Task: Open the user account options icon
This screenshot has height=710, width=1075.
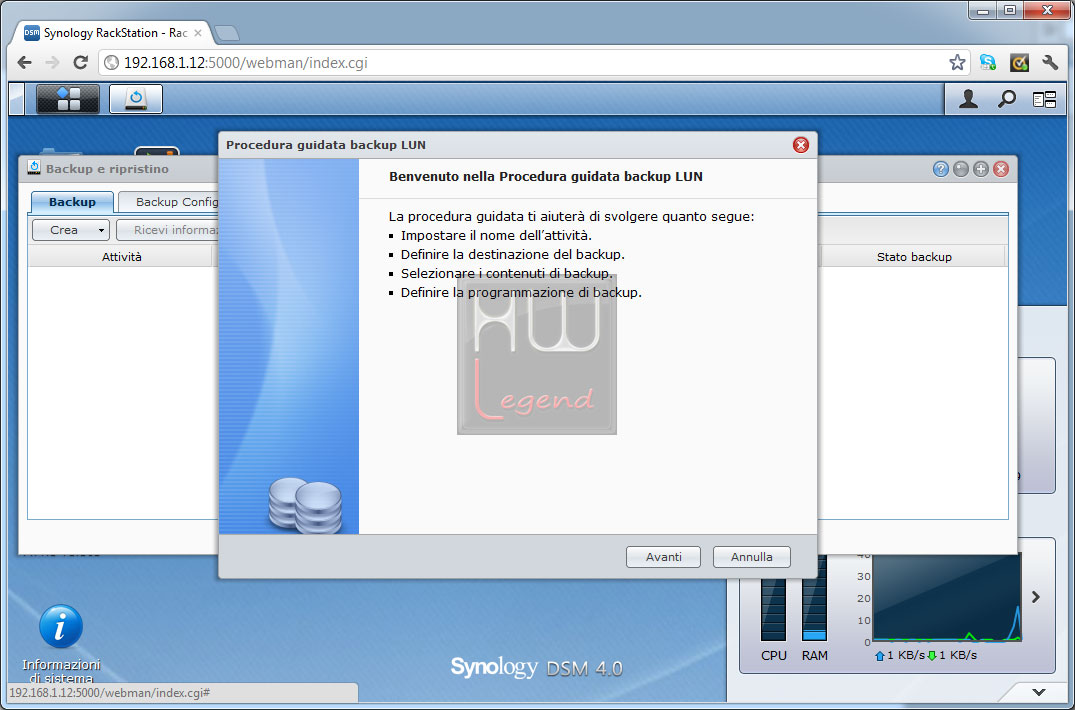Action: [x=968, y=99]
